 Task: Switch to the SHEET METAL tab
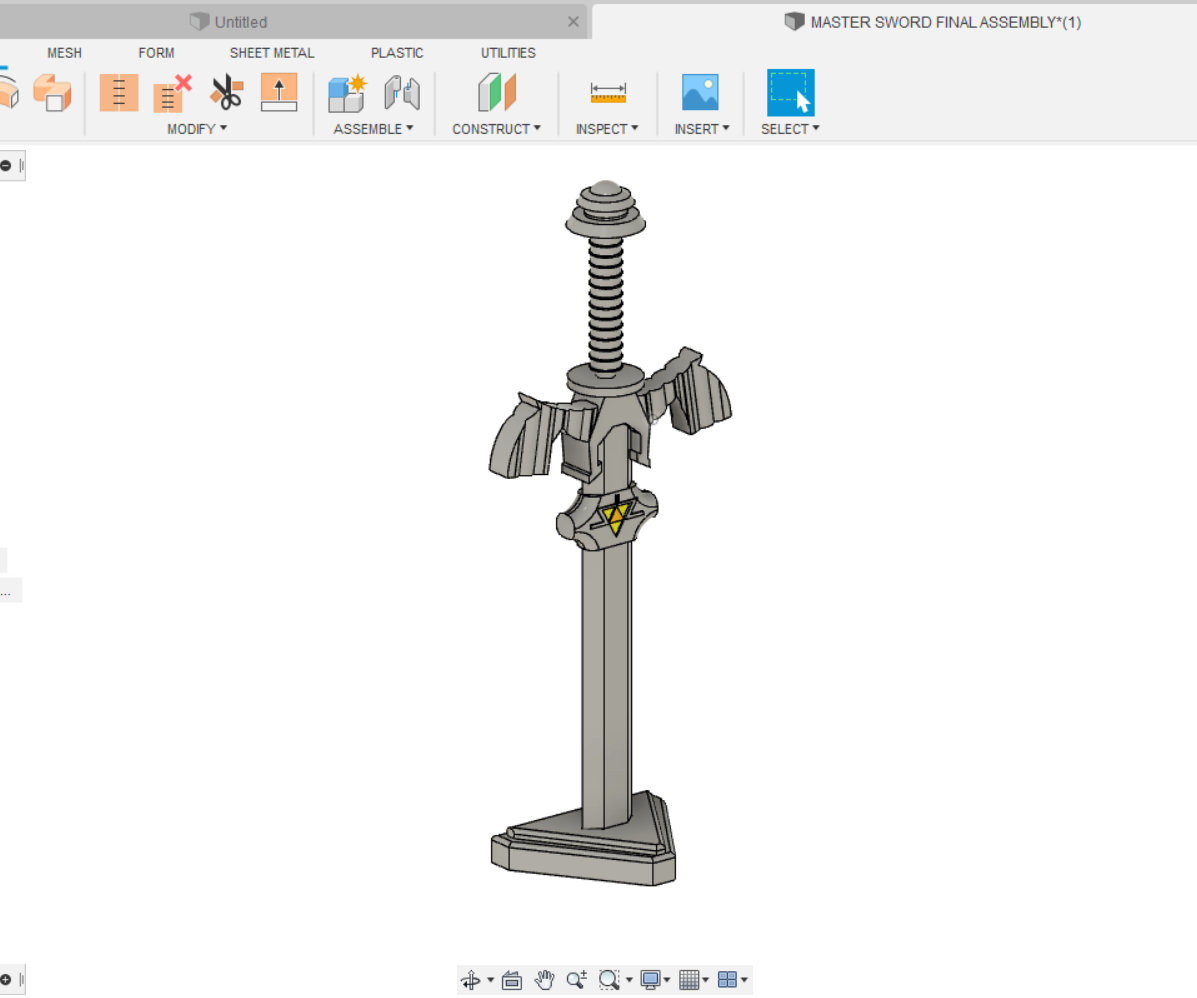click(271, 53)
